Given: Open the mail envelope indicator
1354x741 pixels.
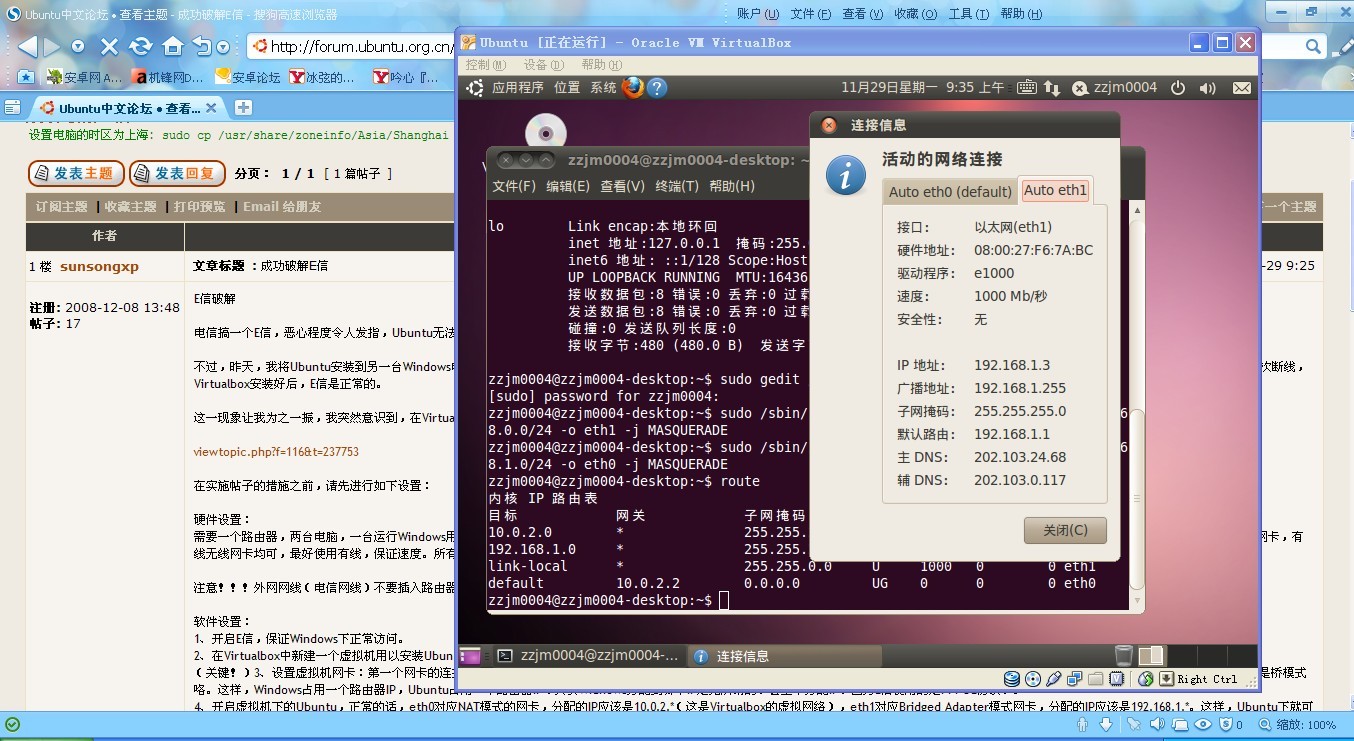Looking at the screenshot, I should coord(1242,88).
